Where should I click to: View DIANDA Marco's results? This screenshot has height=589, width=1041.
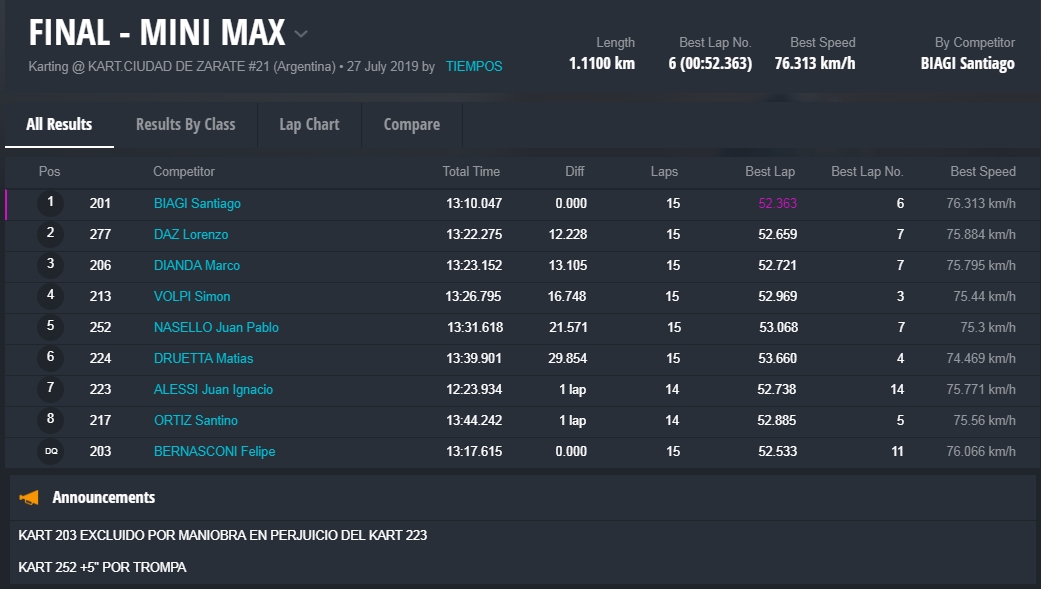pos(197,266)
